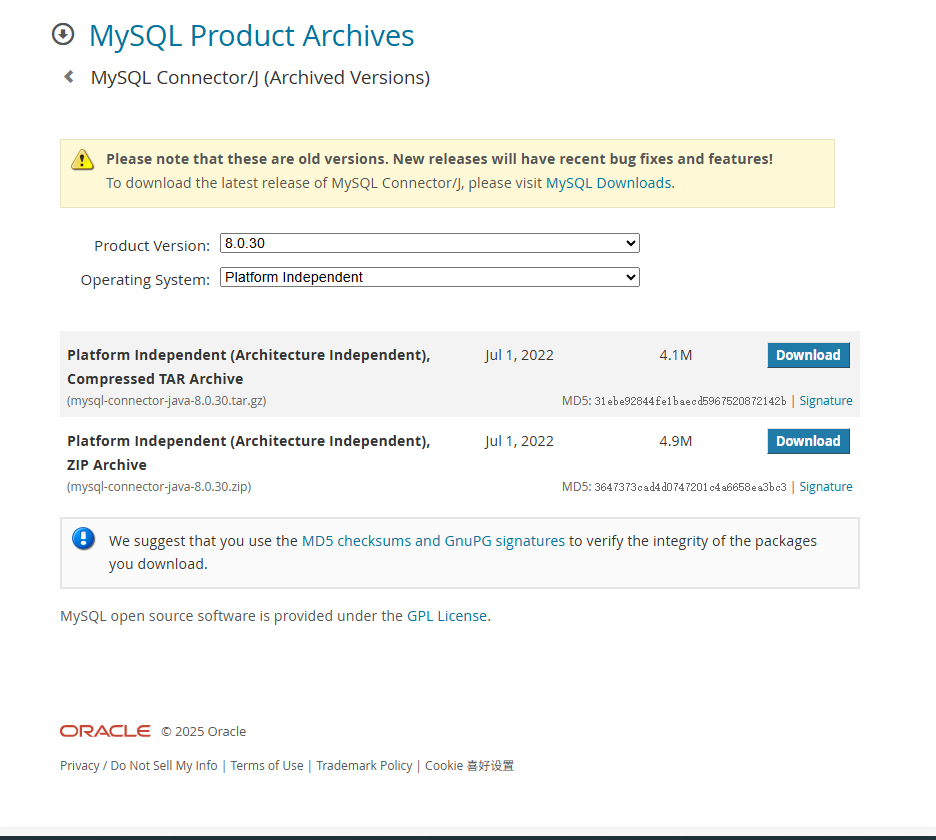Click the red Oracle logo
The width and height of the screenshot is (936, 840).
(x=105, y=731)
